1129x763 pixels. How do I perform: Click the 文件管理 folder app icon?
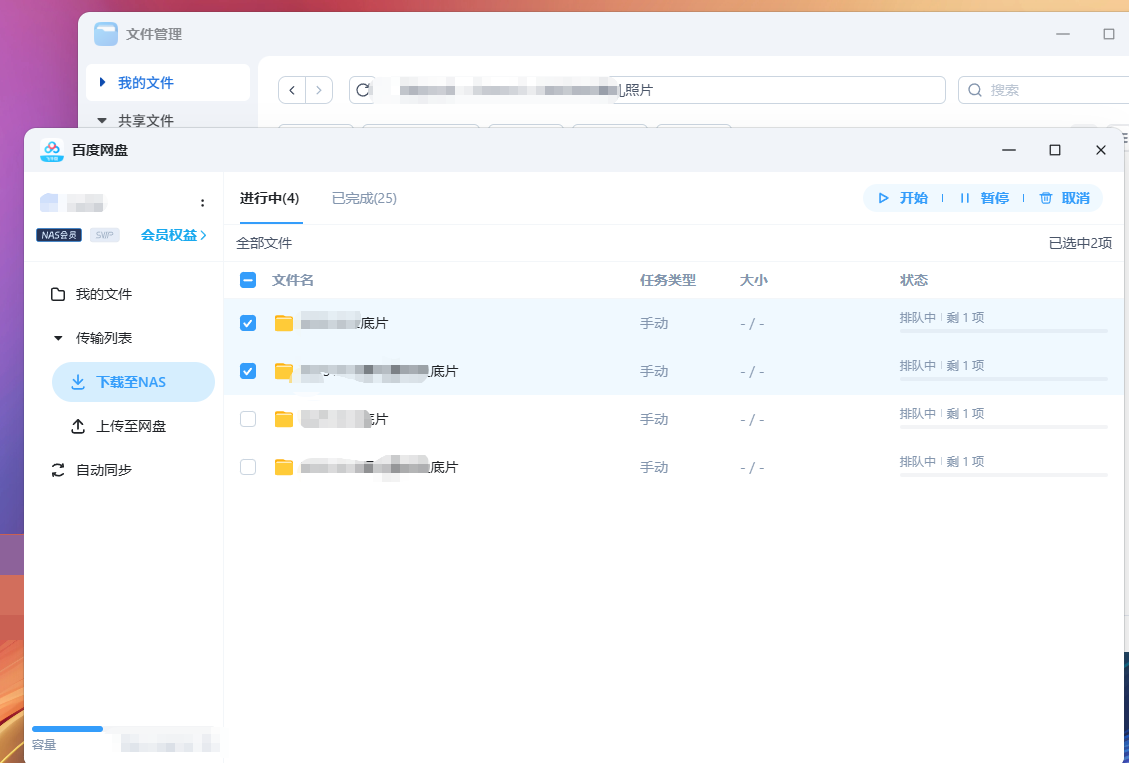point(106,34)
